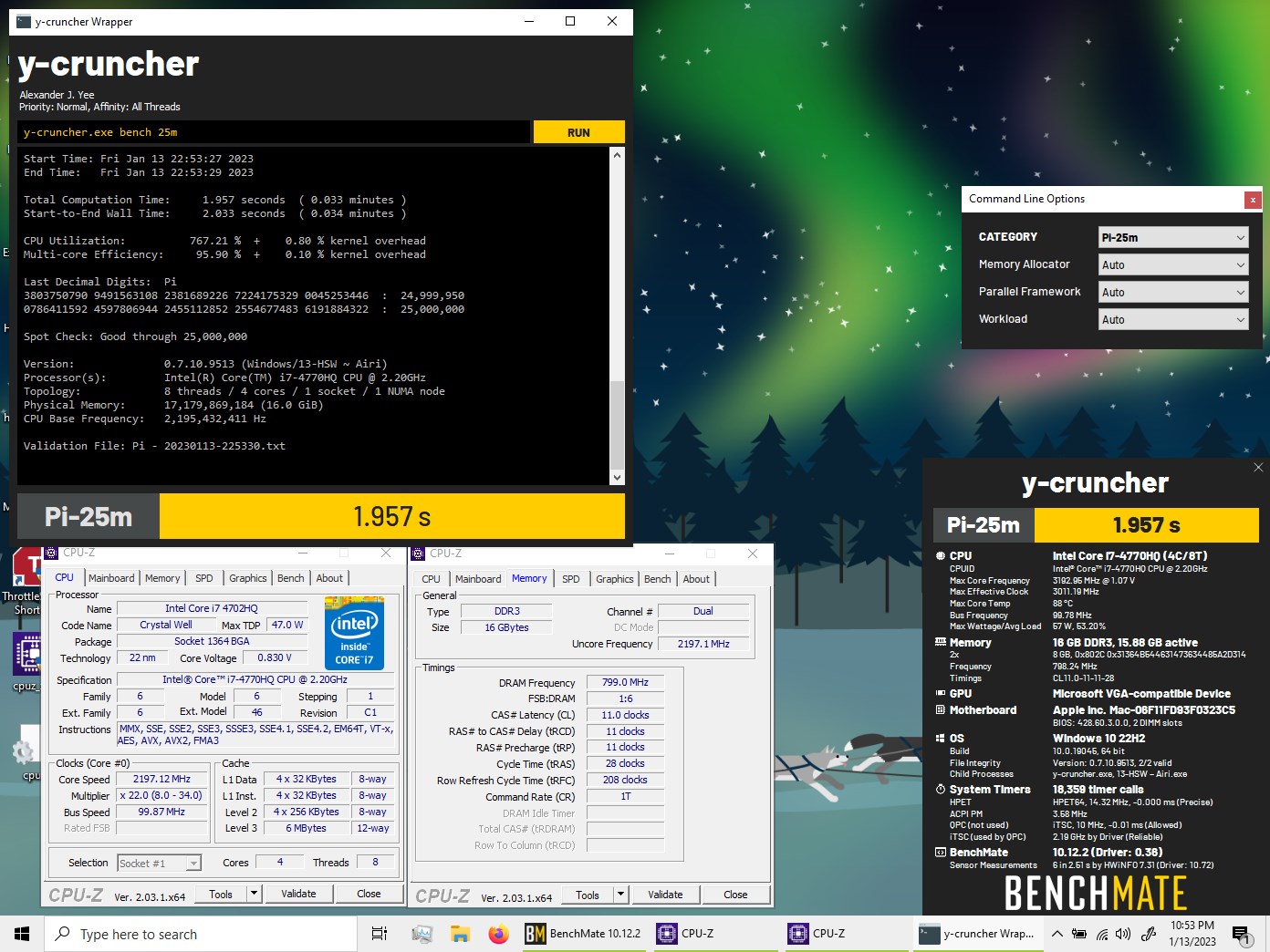Open the notification center icon
Screen dimensions: 1270x952
(1240, 934)
